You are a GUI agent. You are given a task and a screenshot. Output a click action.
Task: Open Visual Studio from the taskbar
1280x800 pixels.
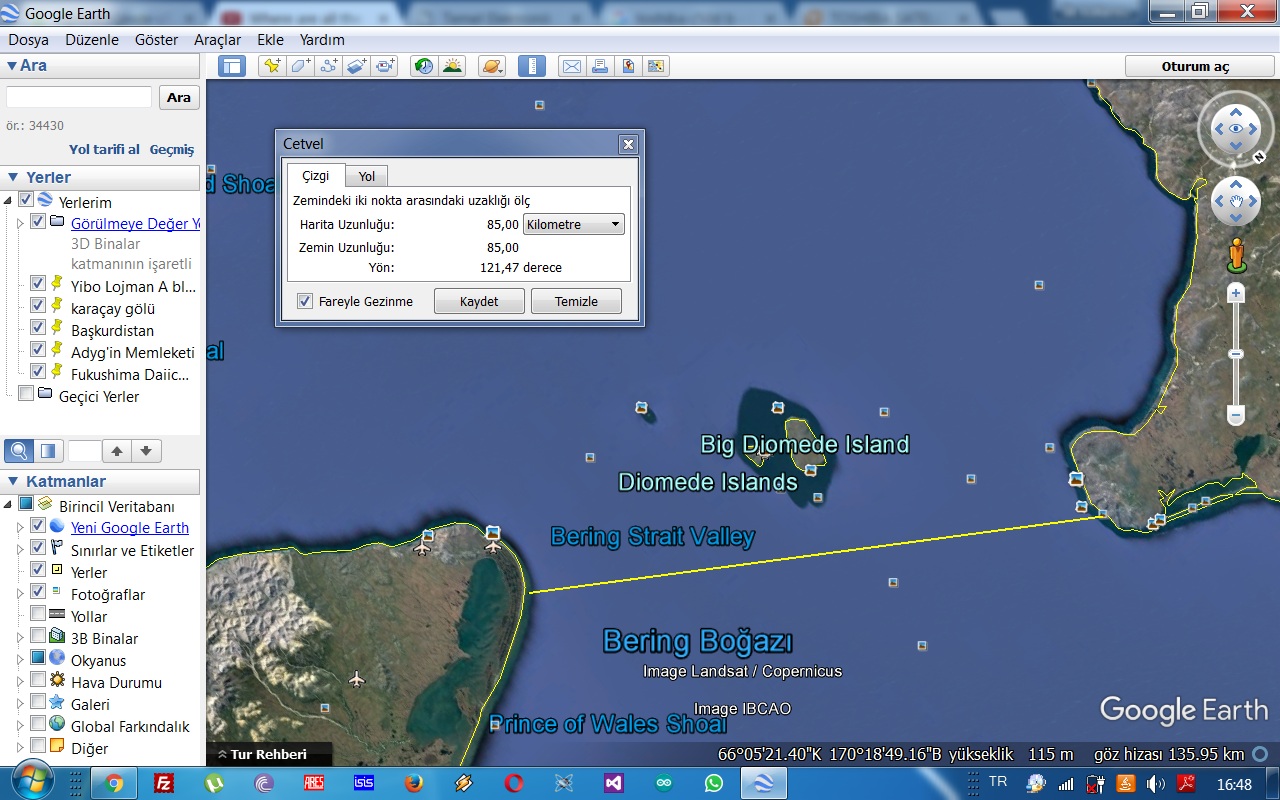[613, 783]
